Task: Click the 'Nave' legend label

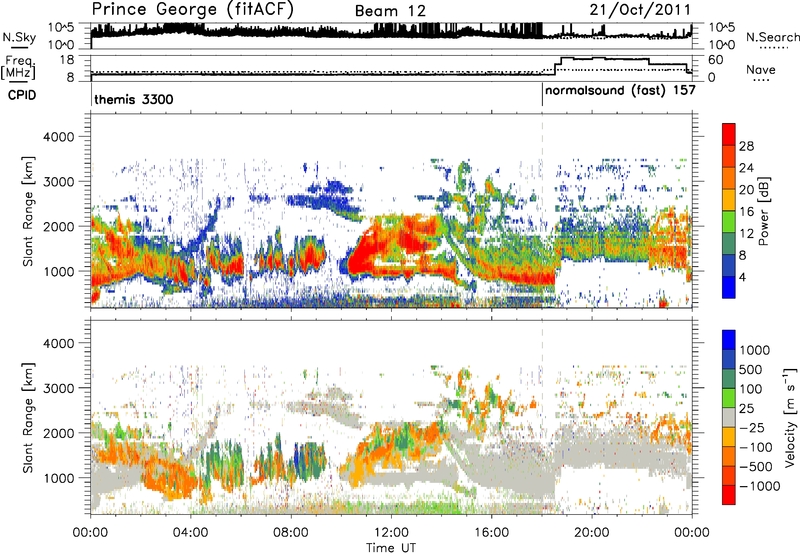Action: tap(761, 69)
